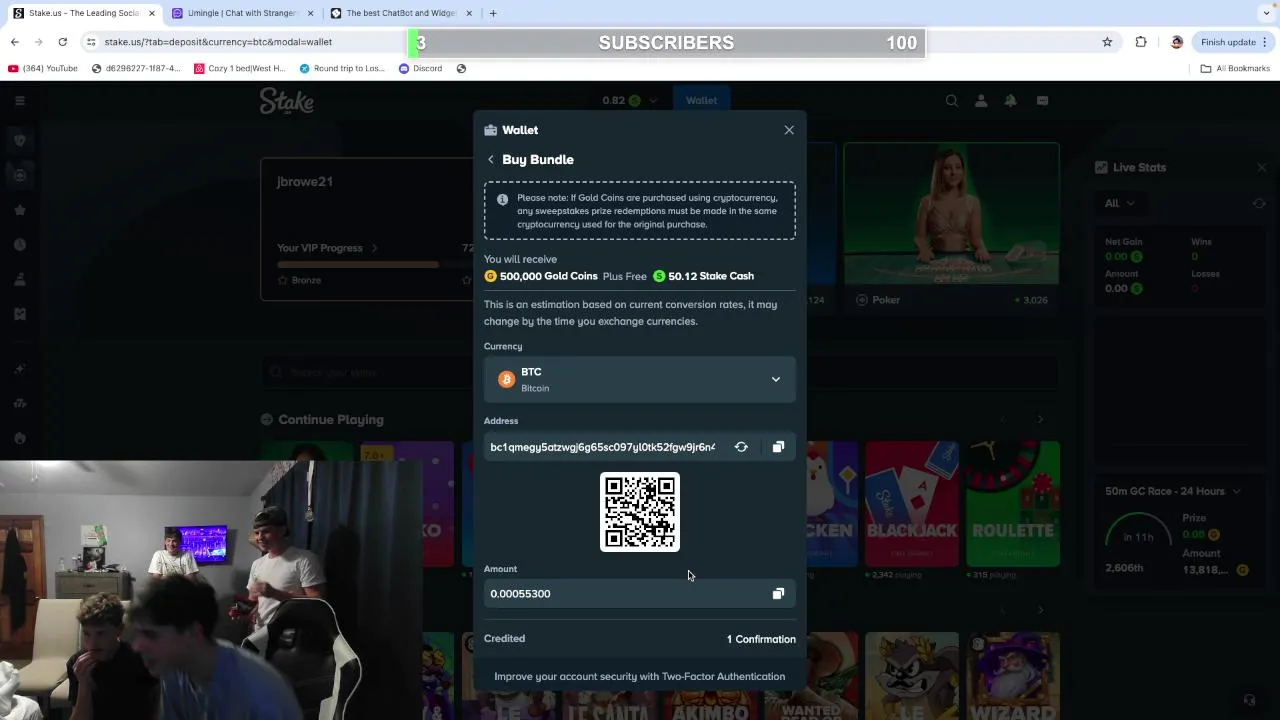Open the Discord bookmark
Image resolution: width=1280 pixels, height=720 pixels.
point(420,69)
